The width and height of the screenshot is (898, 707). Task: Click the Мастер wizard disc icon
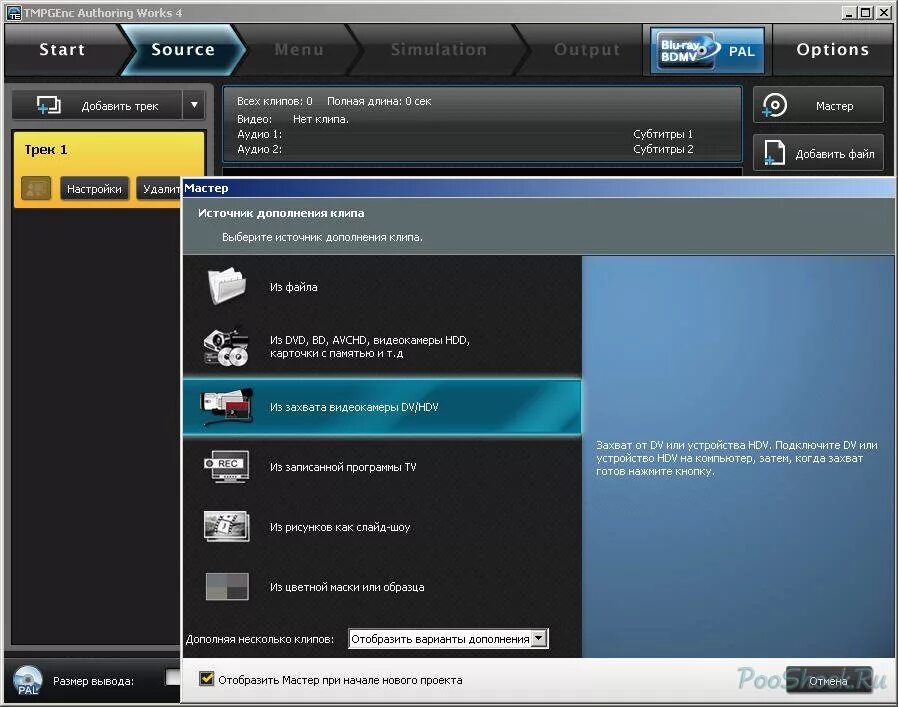point(775,105)
